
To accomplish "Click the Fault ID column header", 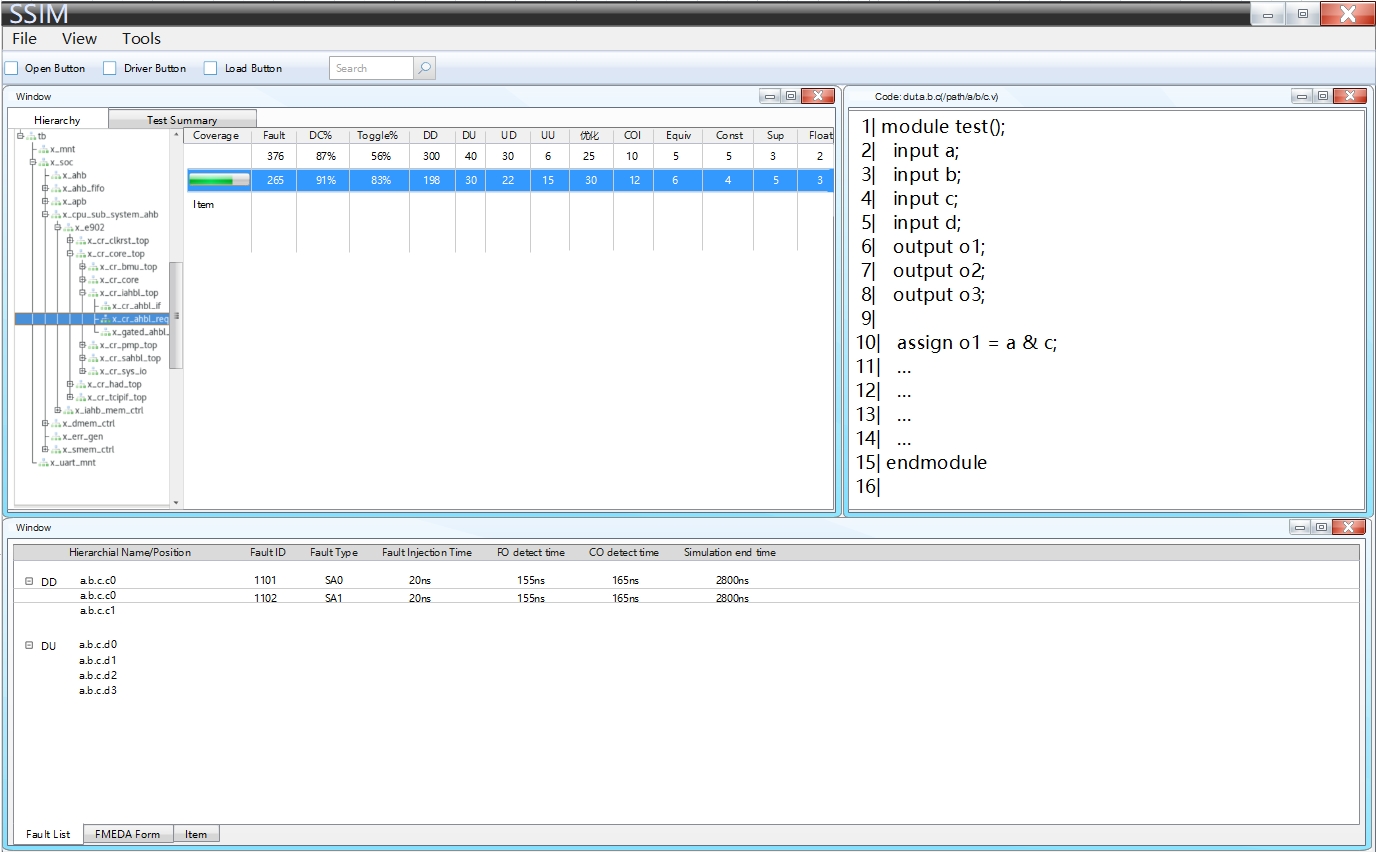I will tap(268, 552).
